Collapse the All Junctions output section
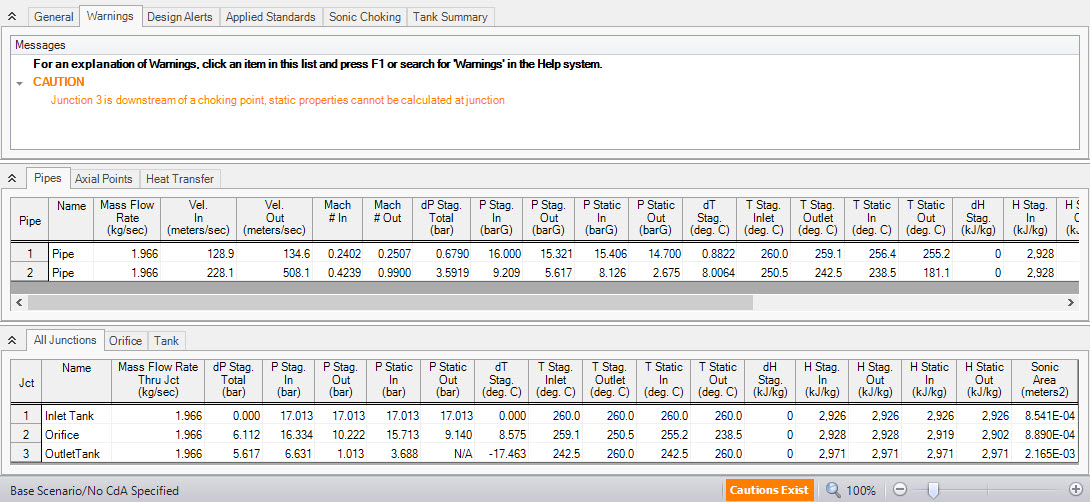The width and height of the screenshot is (1090, 502). tap(11, 341)
